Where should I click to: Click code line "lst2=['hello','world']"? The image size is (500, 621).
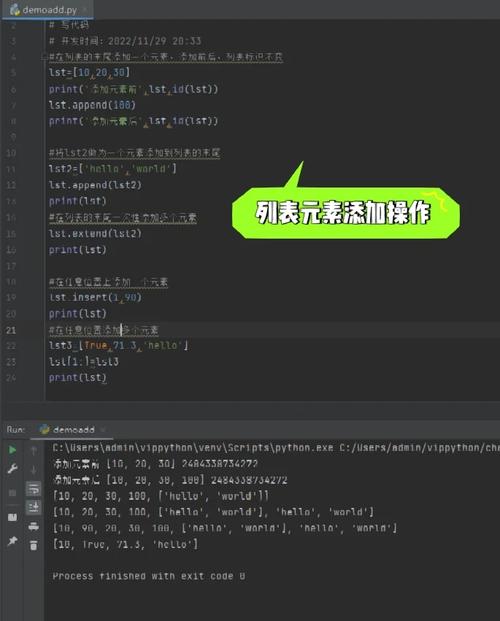click(x=113, y=169)
